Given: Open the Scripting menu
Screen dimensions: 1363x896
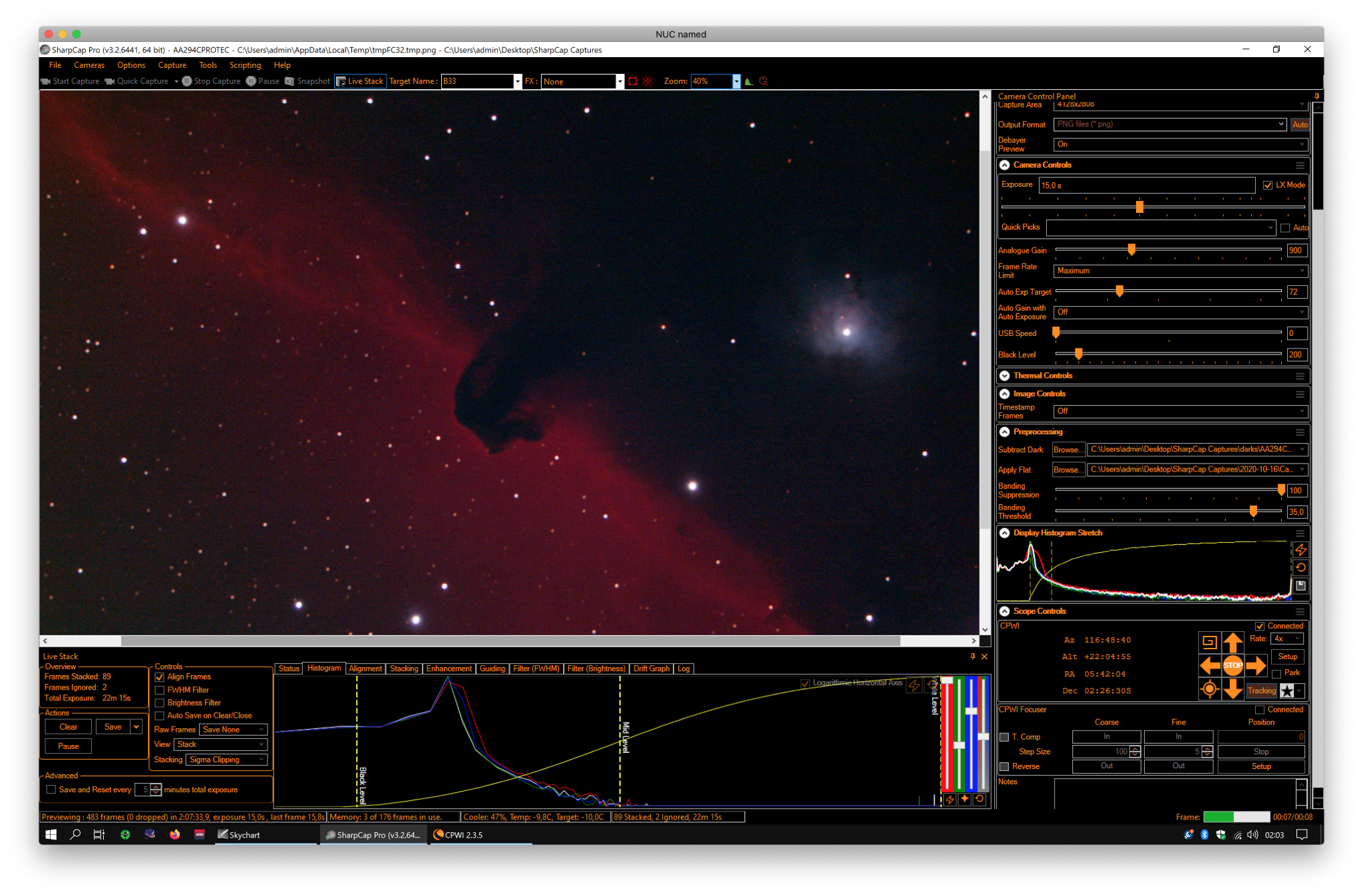Looking at the screenshot, I should 245,65.
